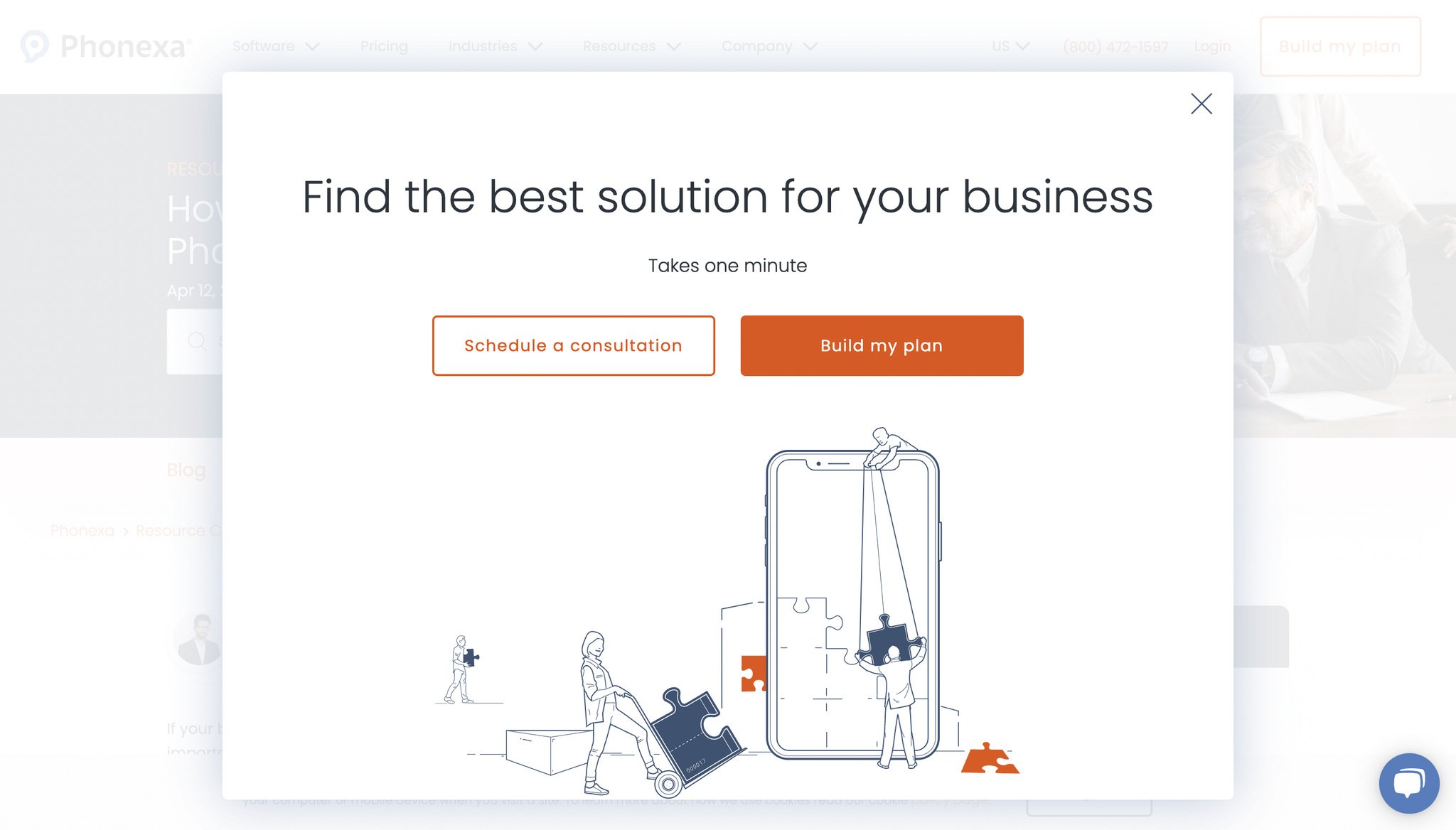Image resolution: width=1456 pixels, height=830 pixels.
Task: Open the Company navigation menu
Action: click(770, 46)
